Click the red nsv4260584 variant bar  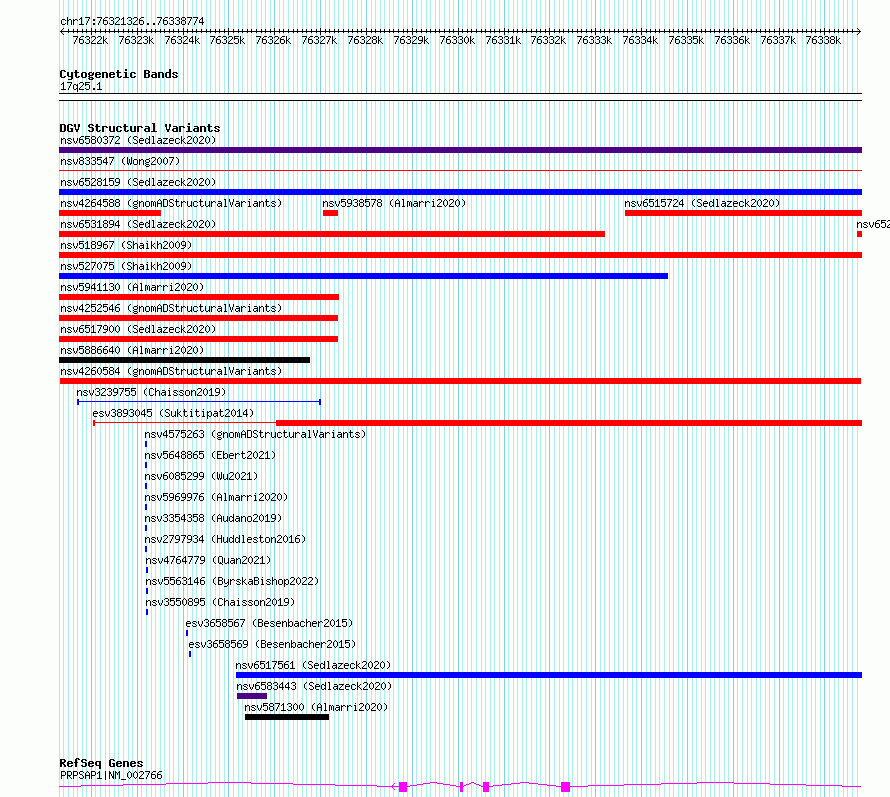460,381
